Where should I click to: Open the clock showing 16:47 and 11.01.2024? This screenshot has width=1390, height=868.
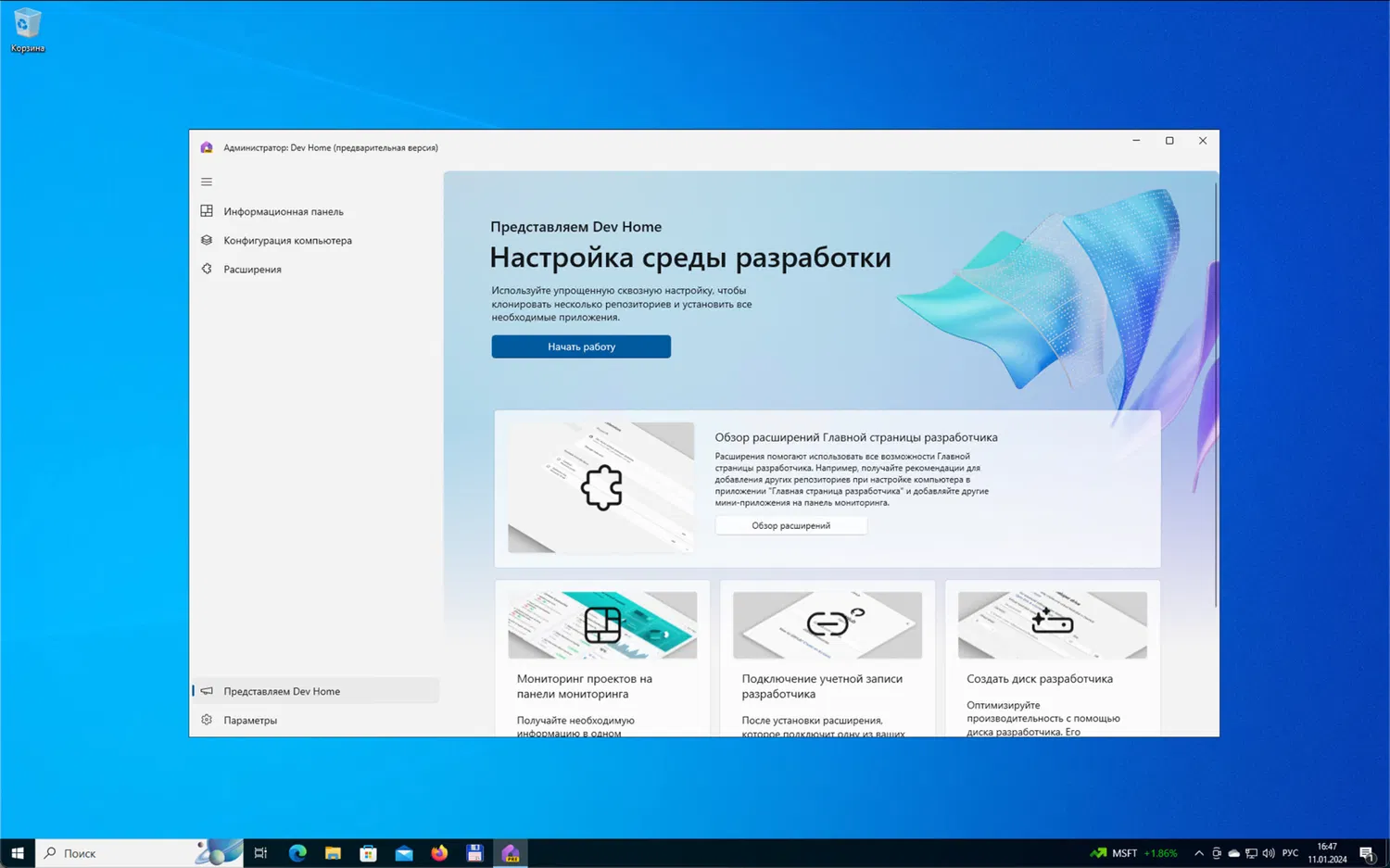coord(1327,853)
